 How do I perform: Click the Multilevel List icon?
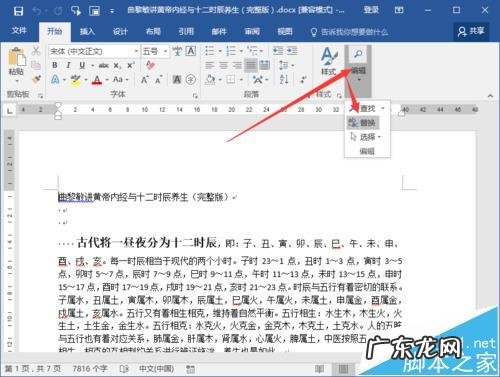click(252, 51)
